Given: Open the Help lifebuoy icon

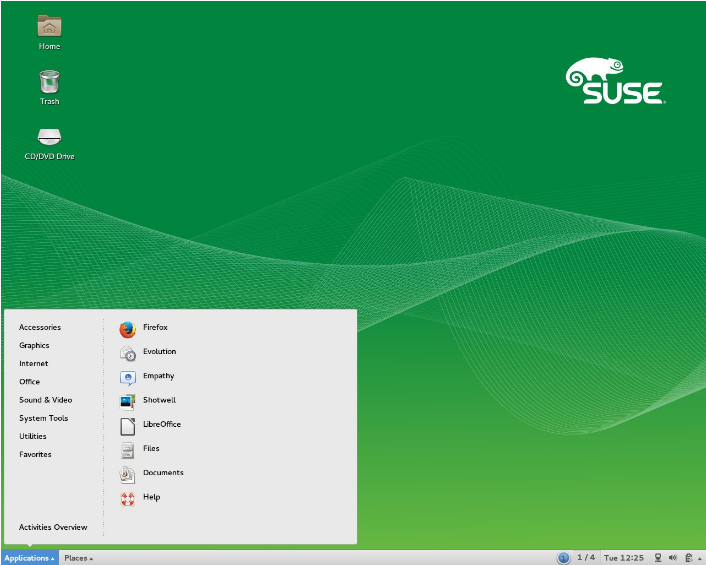Looking at the screenshot, I should 127,499.
